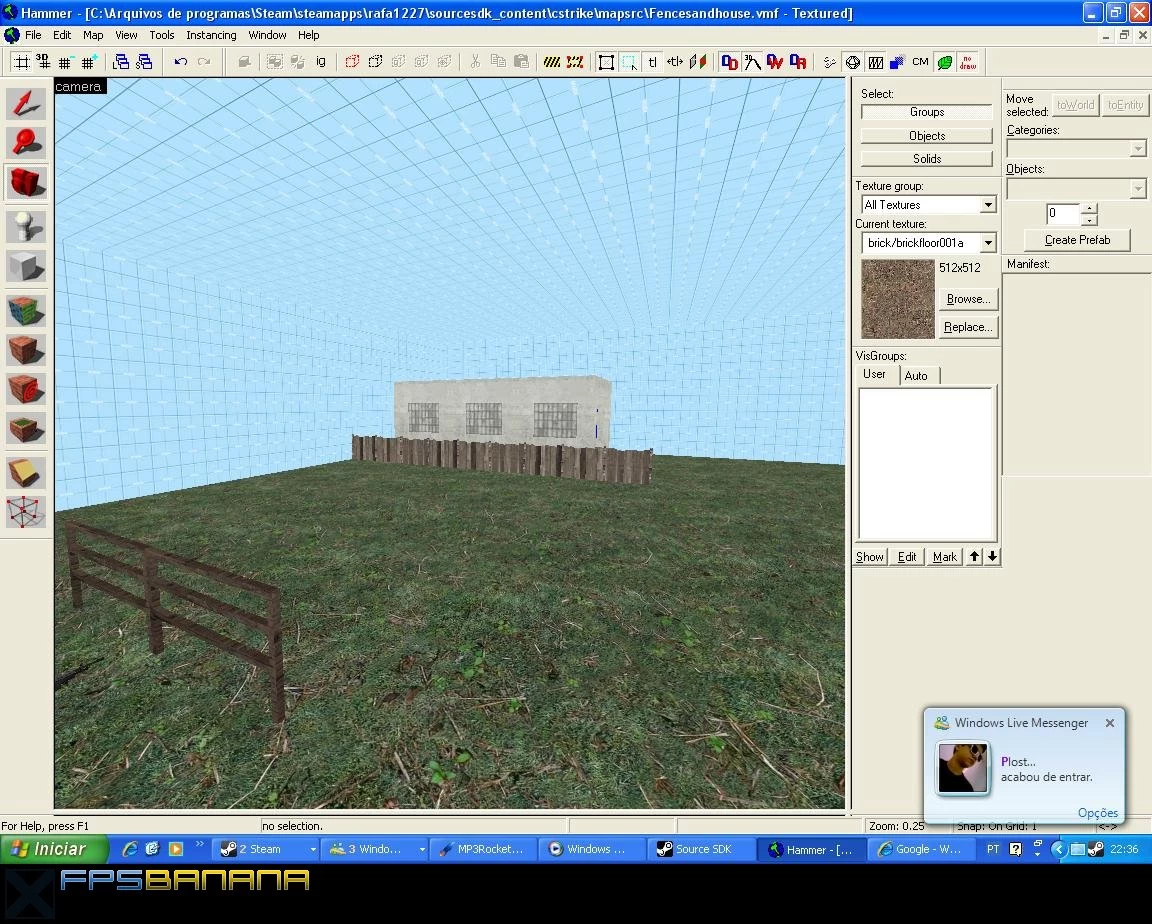Click the Displacement walkable DW icon

click(775, 62)
